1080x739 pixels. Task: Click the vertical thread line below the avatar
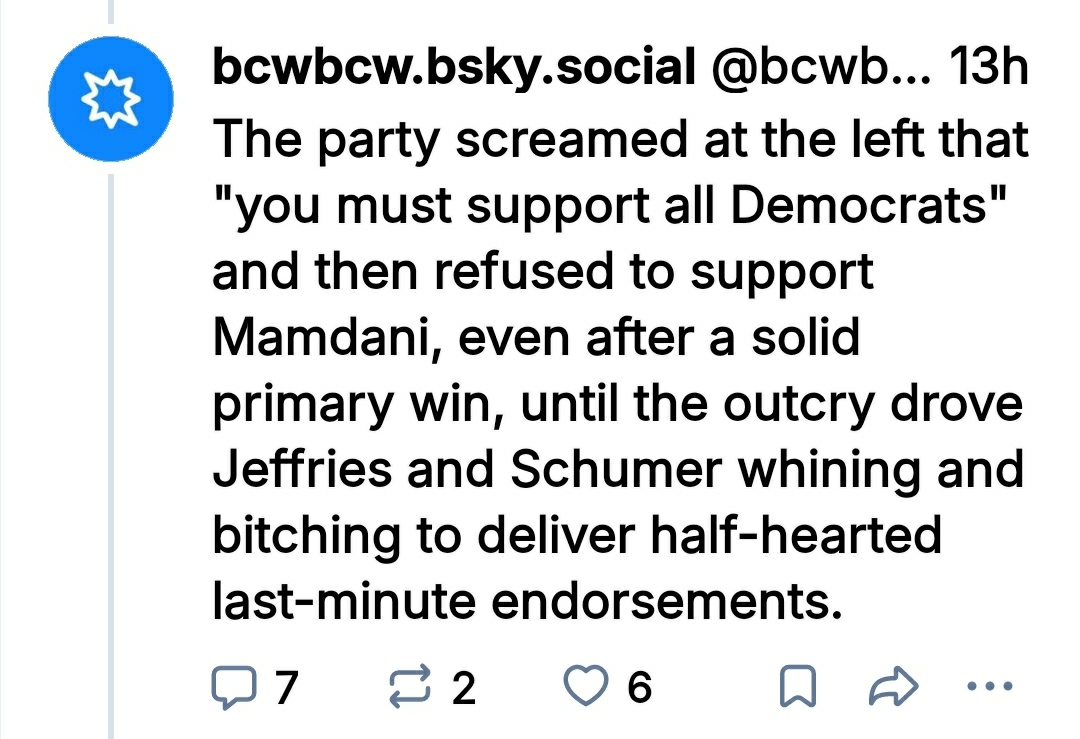click(x=110, y=450)
